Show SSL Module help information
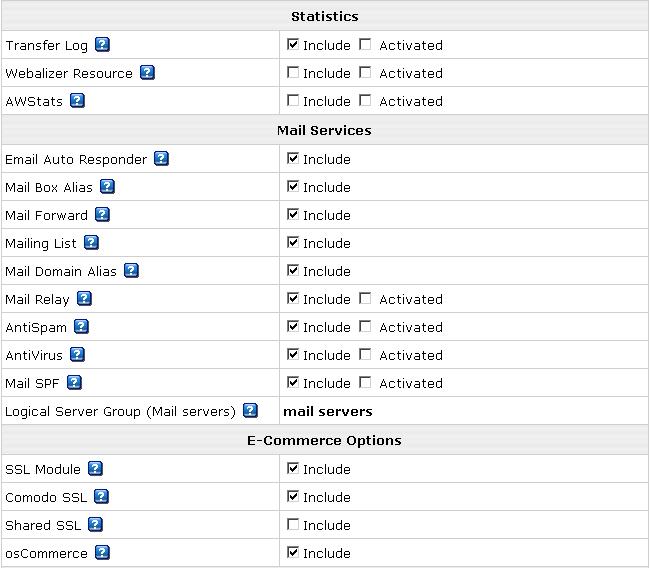This screenshot has width=650, height=568. coord(95,468)
